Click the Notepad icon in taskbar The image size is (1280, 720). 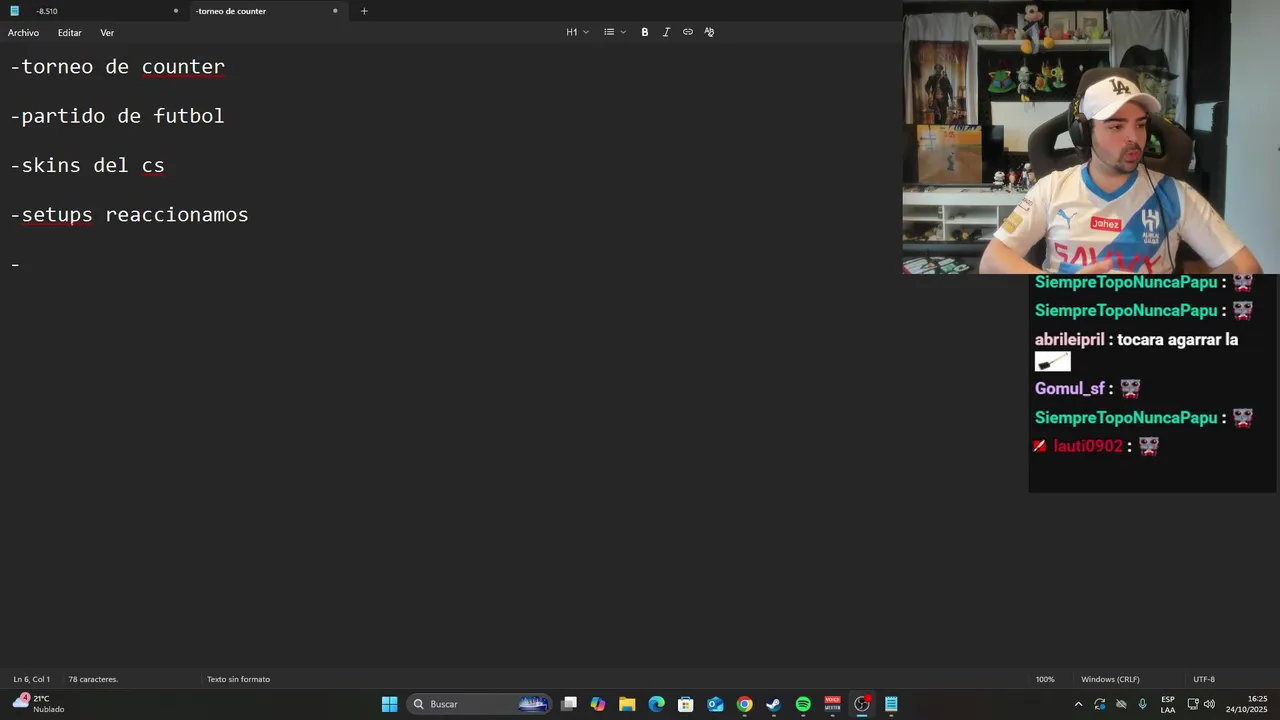tap(891, 704)
